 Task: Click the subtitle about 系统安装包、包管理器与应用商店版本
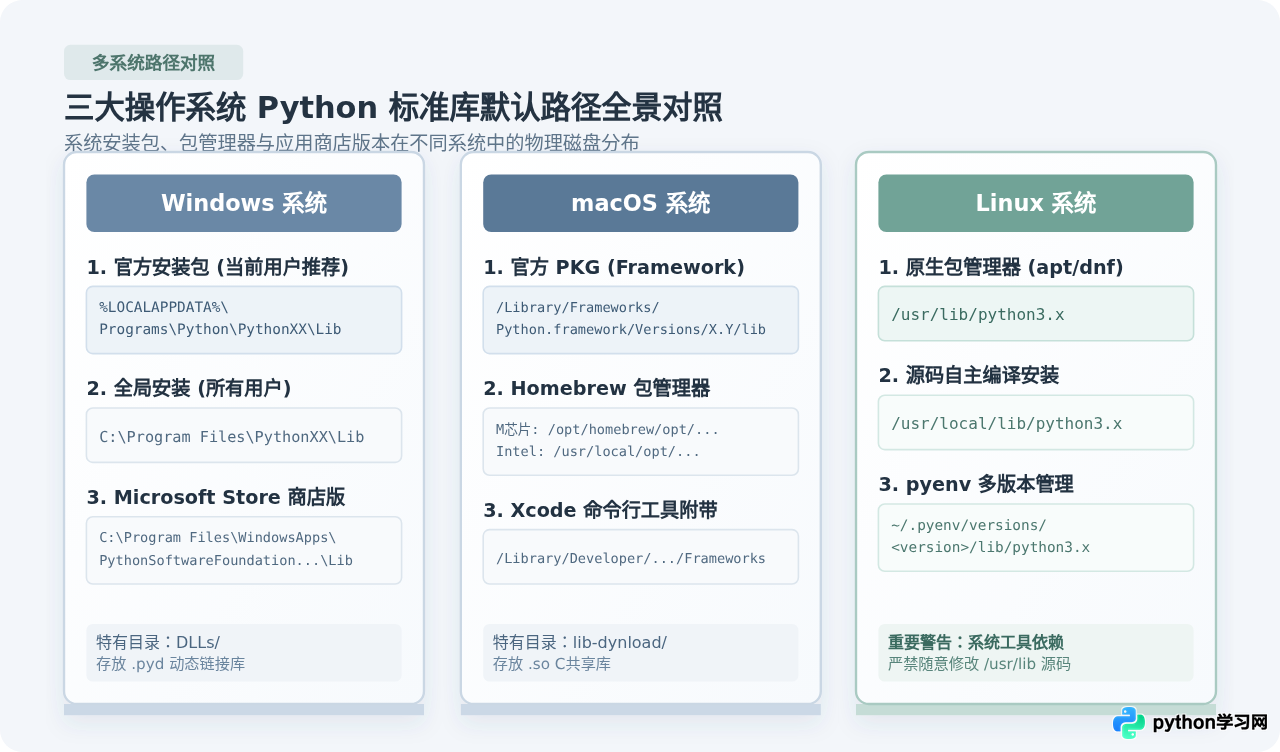(351, 142)
